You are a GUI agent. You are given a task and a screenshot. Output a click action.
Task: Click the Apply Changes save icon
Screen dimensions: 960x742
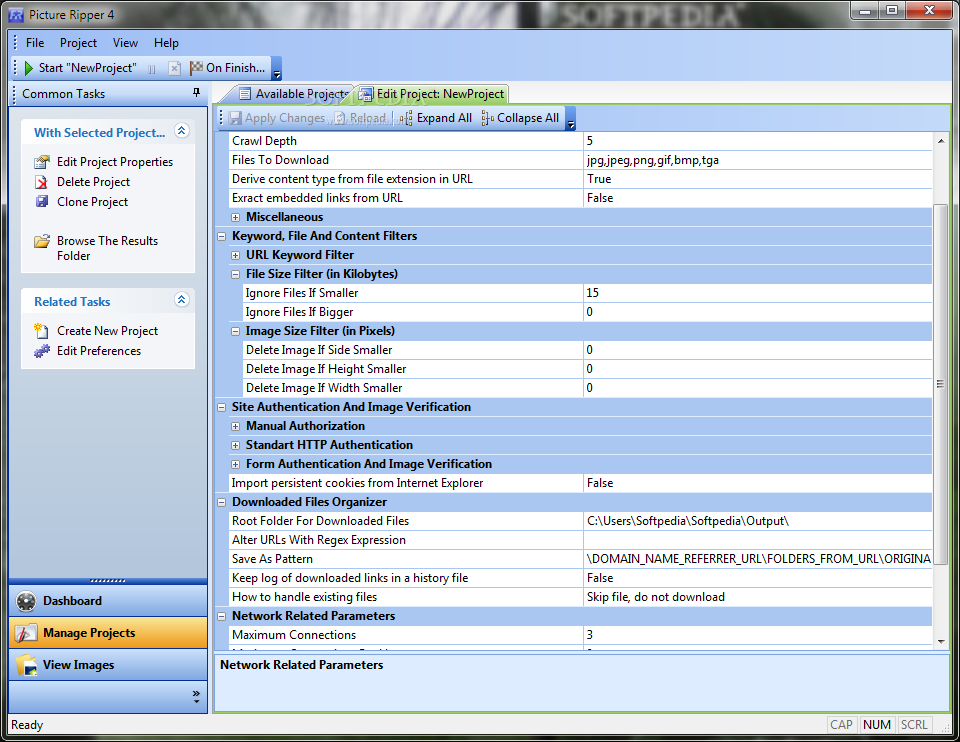pos(235,118)
